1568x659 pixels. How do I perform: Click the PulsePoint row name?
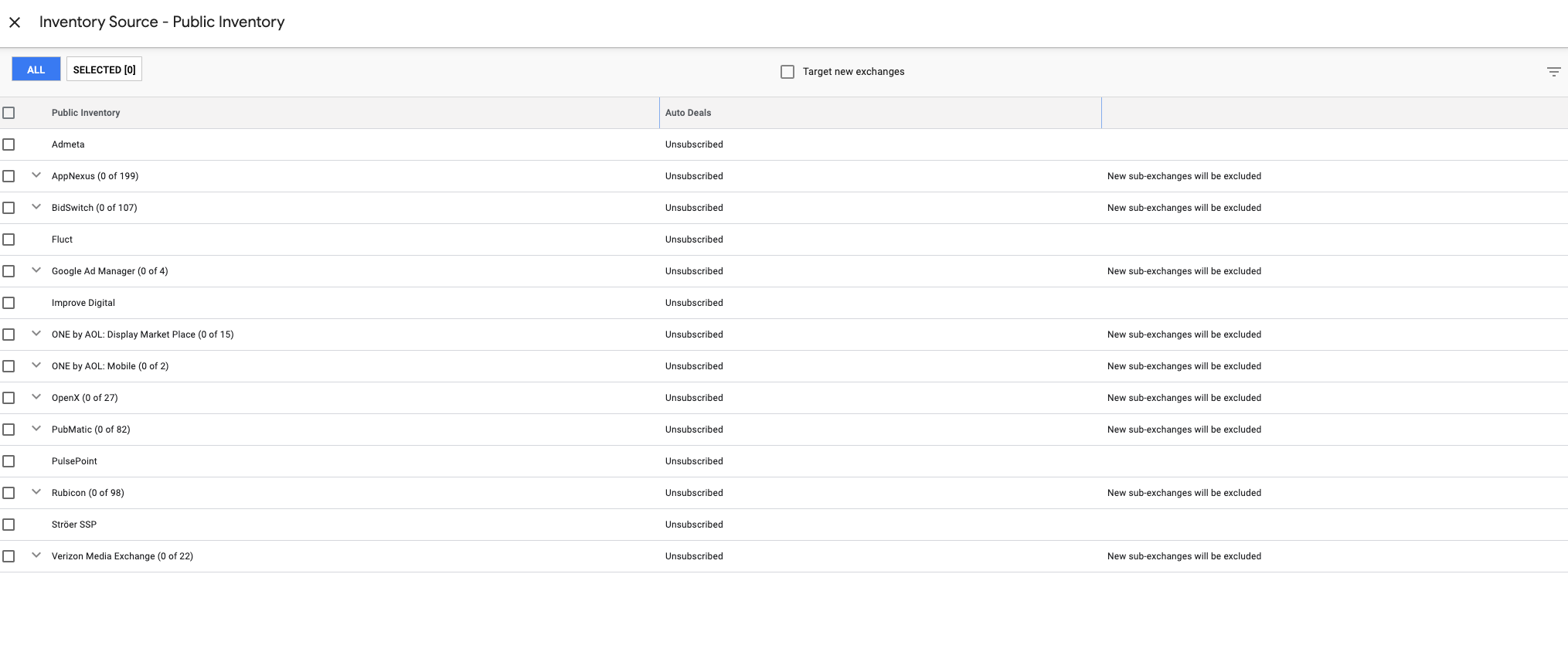coord(74,461)
